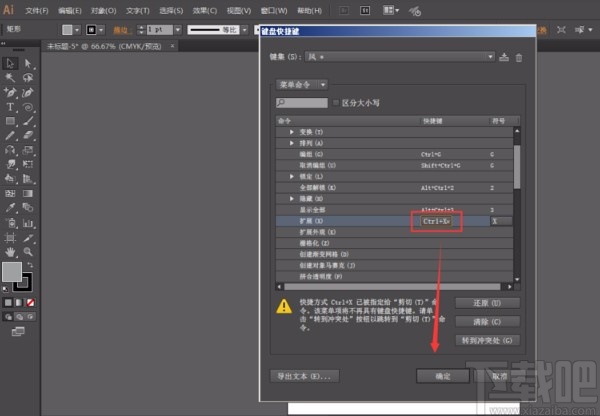Select the Eraser tool
Image resolution: width=600 pixels, height=416 pixels.
pos(28,135)
